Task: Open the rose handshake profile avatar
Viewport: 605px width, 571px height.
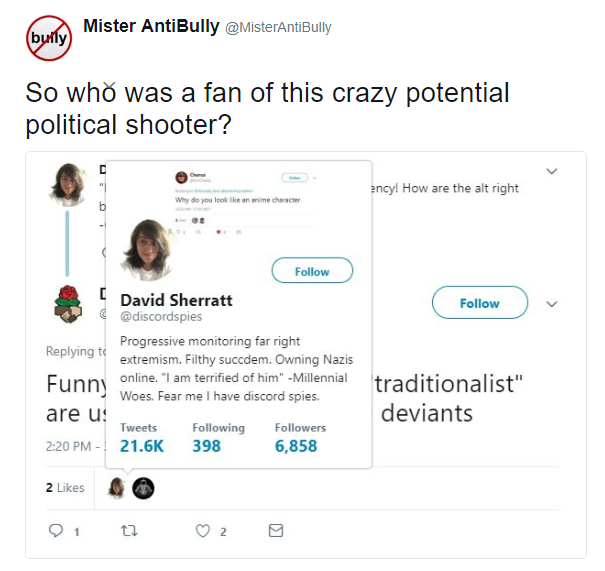Action: 68,304
